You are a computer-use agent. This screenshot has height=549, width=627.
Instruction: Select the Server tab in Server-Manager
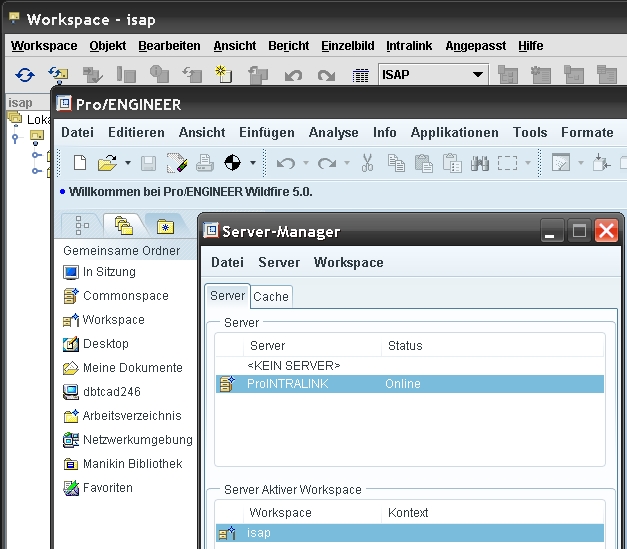tap(228, 296)
